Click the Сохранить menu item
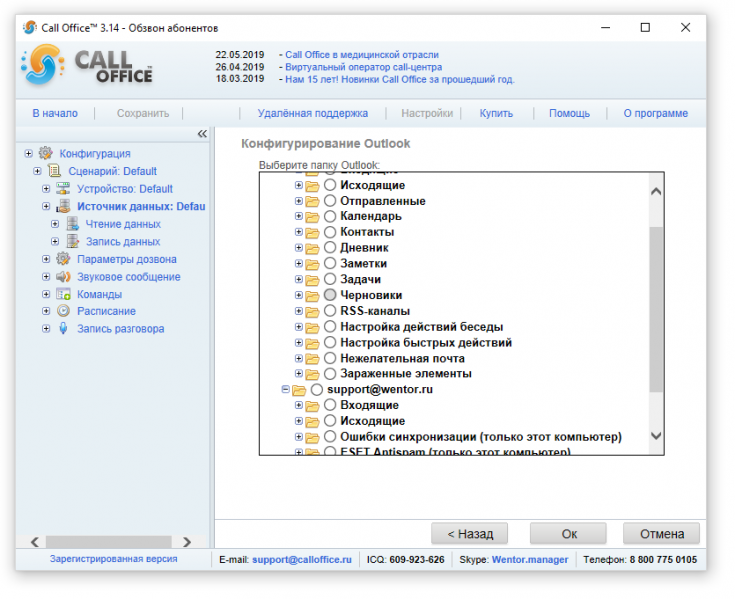This screenshot has width=735, height=599. [142, 113]
